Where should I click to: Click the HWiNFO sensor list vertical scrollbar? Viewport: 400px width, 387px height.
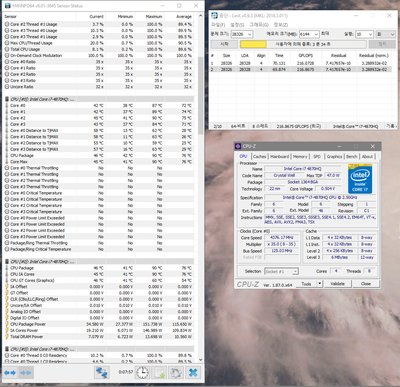click(x=200, y=188)
